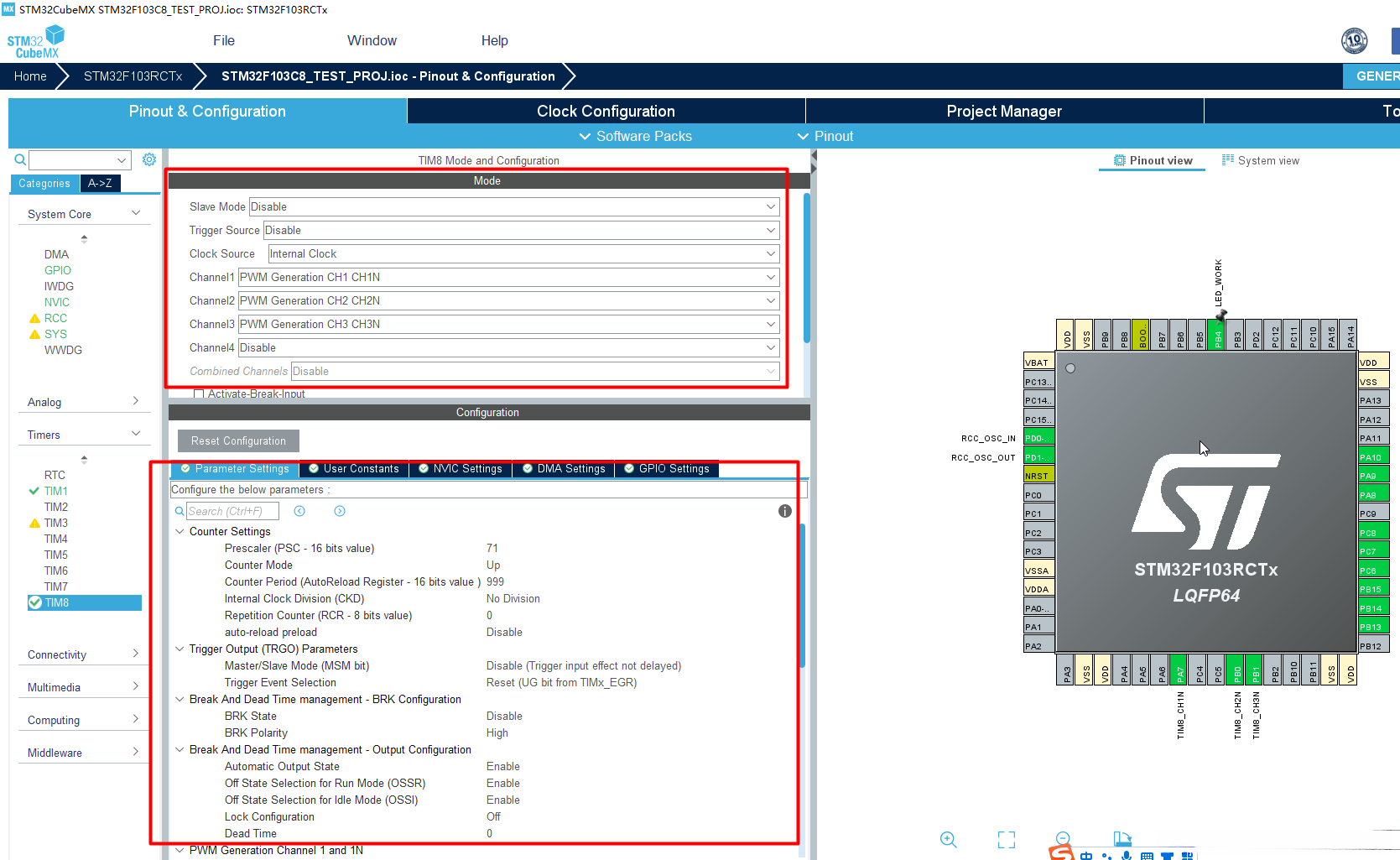Click the fit-to-screen pinout icon

coord(1006,839)
